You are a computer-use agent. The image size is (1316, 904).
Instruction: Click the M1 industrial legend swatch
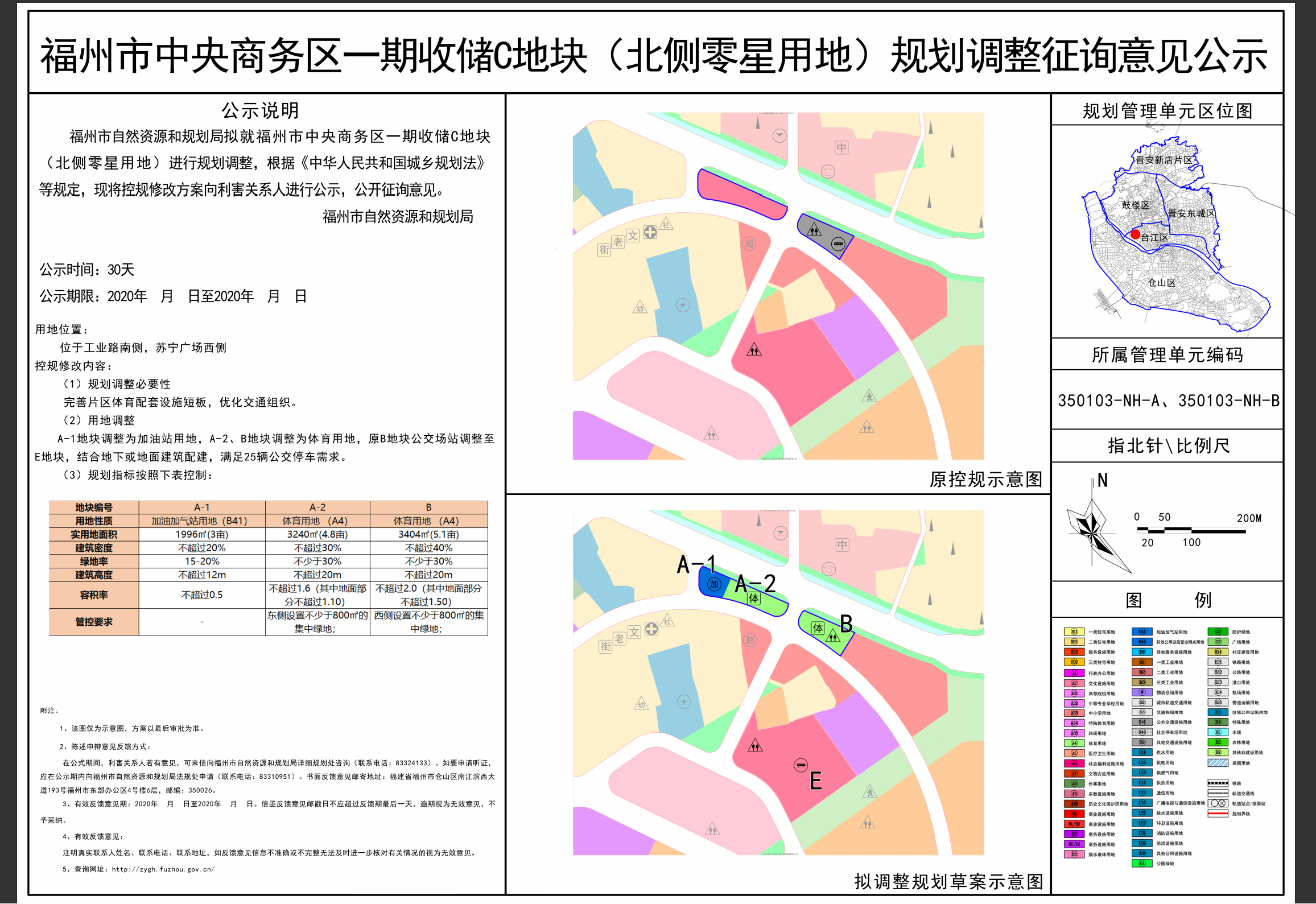(x=1142, y=662)
